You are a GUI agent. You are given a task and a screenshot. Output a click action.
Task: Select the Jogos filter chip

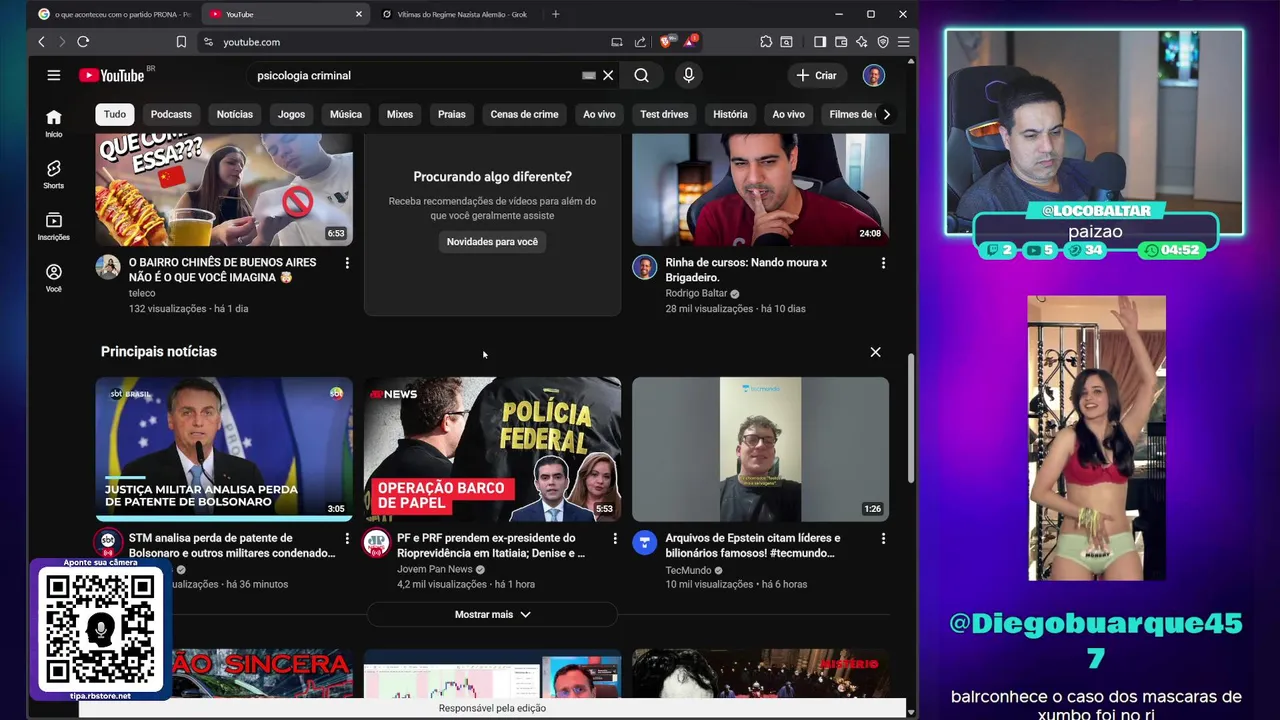click(292, 114)
